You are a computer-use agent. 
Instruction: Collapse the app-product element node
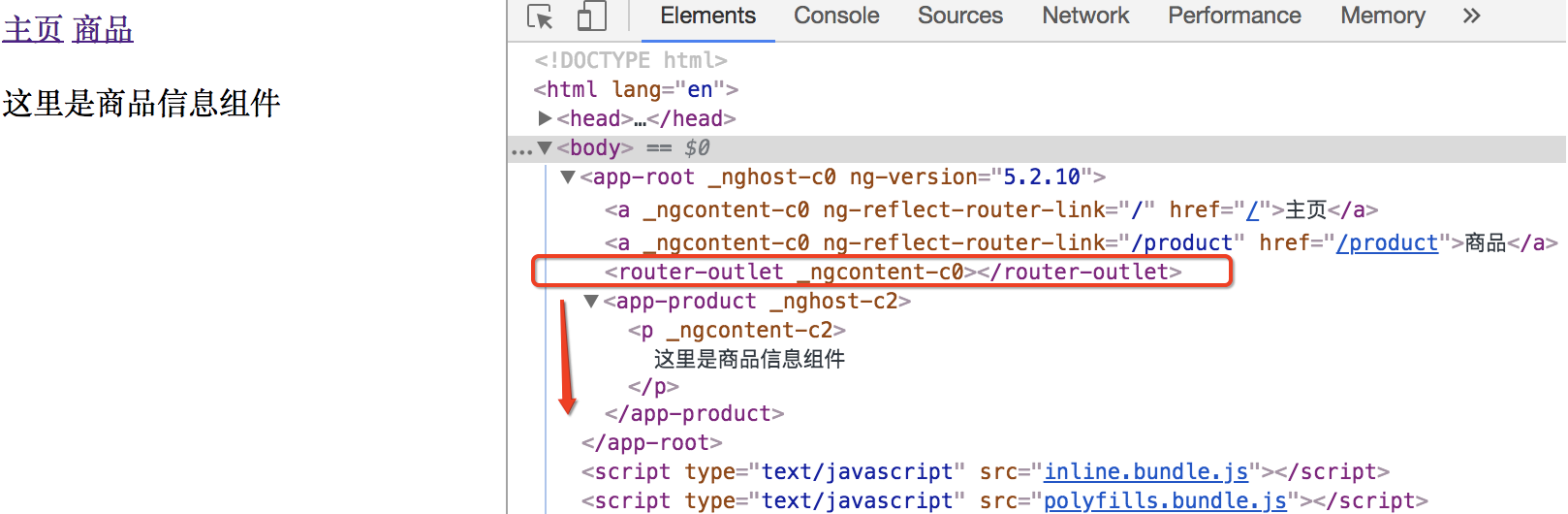click(591, 302)
